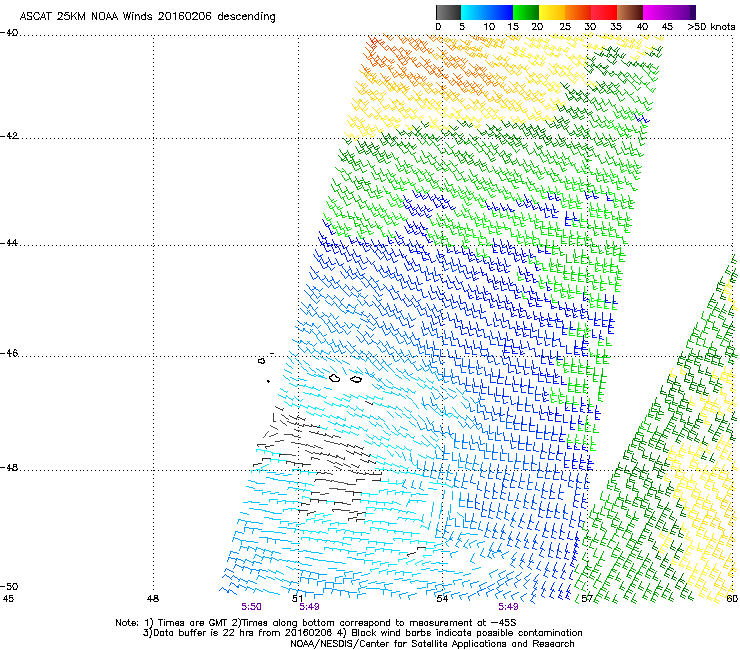Click the legend scale label '0'

[x=438, y=27]
